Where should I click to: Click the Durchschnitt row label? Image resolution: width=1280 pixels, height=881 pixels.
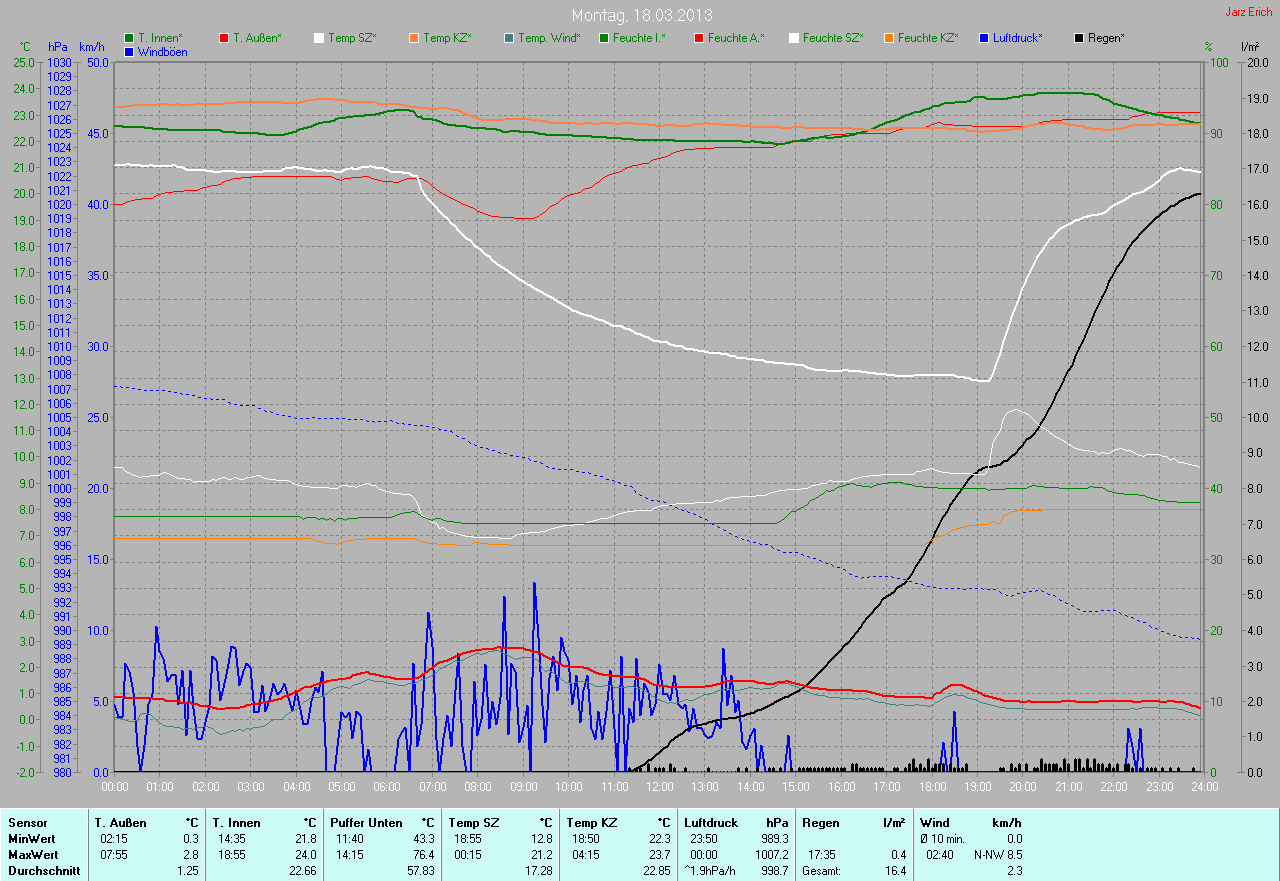pyautogui.click(x=42, y=871)
